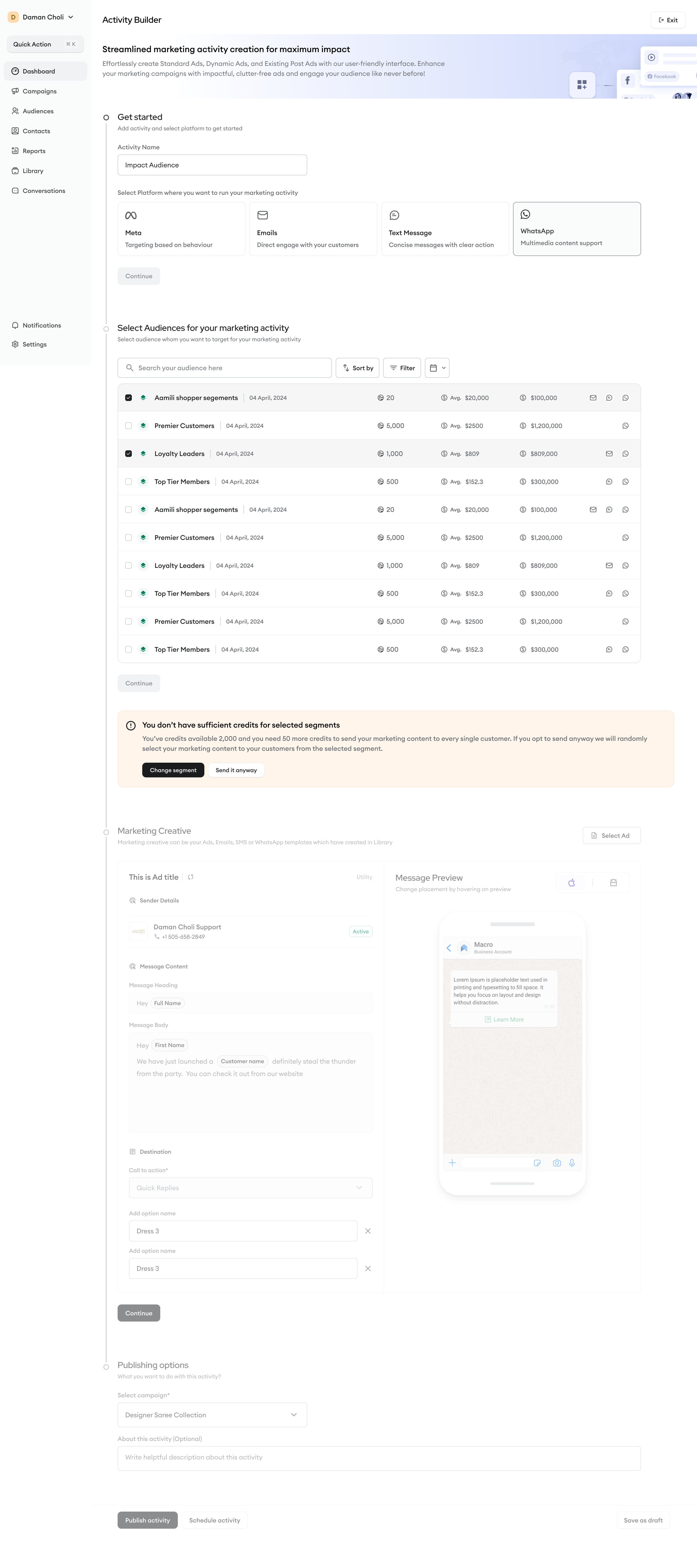This screenshot has width=697, height=1568.
Task: Select the Emails envelope platform icon
Action: 262,215
